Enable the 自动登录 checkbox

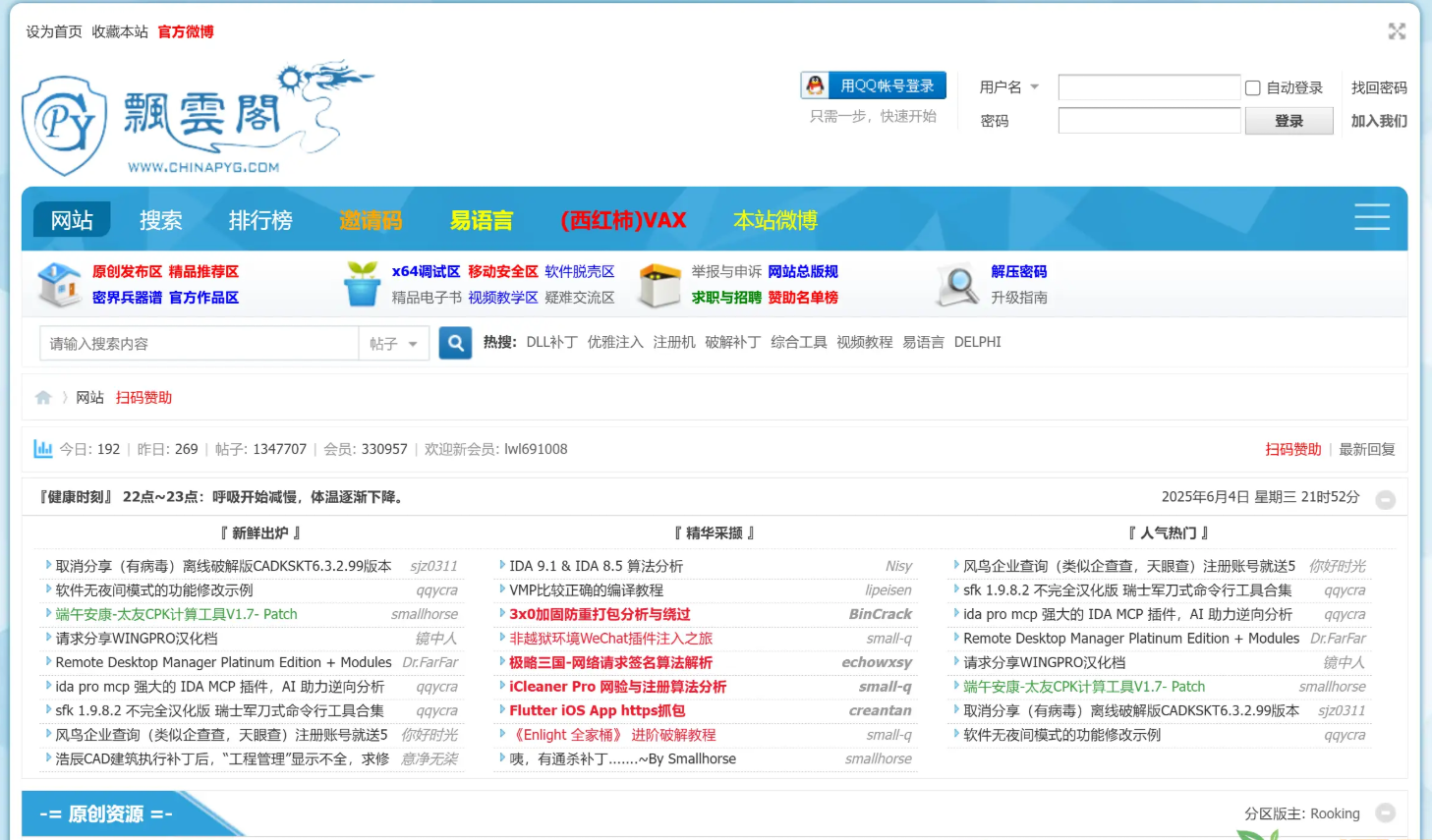click(x=1253, y=87)
